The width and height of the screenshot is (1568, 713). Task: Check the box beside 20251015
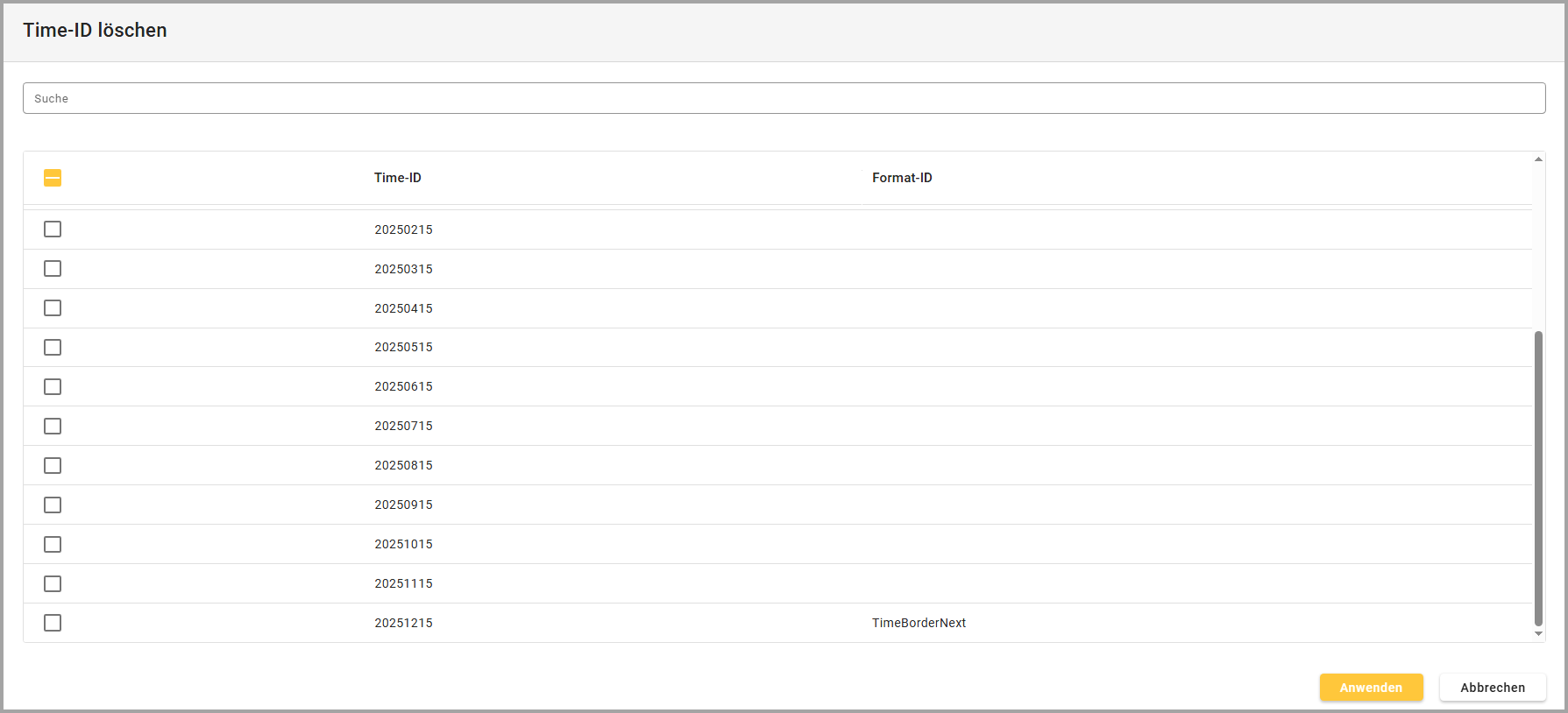pos(53,545)
